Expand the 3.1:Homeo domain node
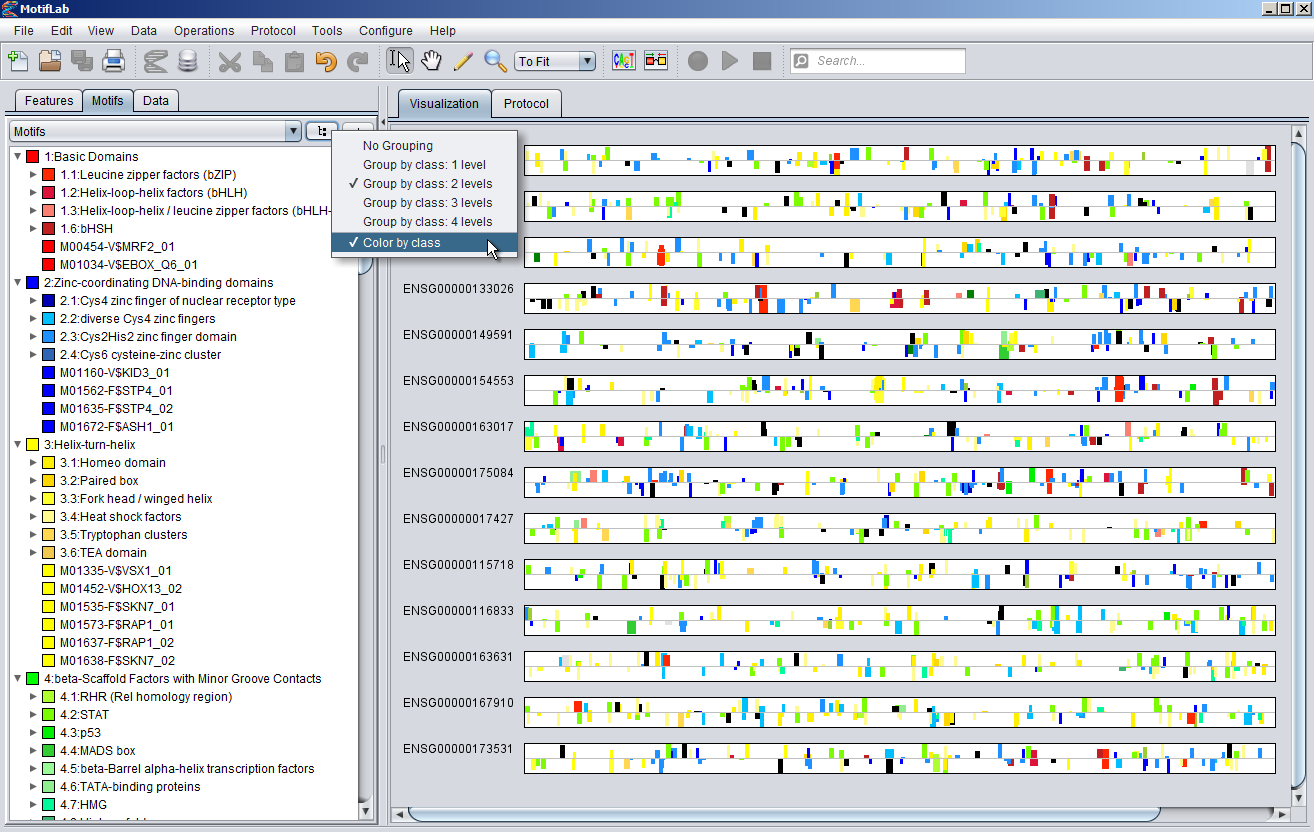 (33, 463)
